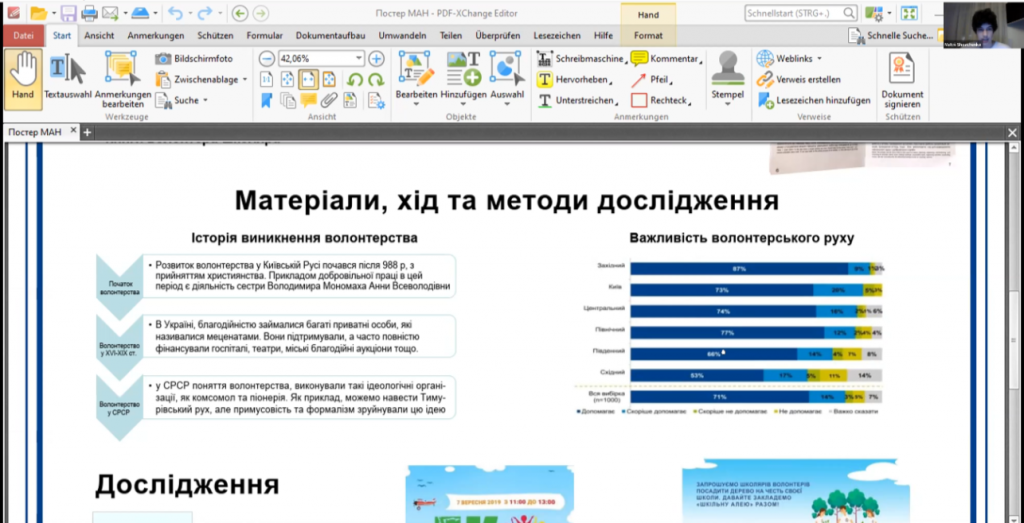Toggle fit width view
1024x523 pixels.
point(308,80)
